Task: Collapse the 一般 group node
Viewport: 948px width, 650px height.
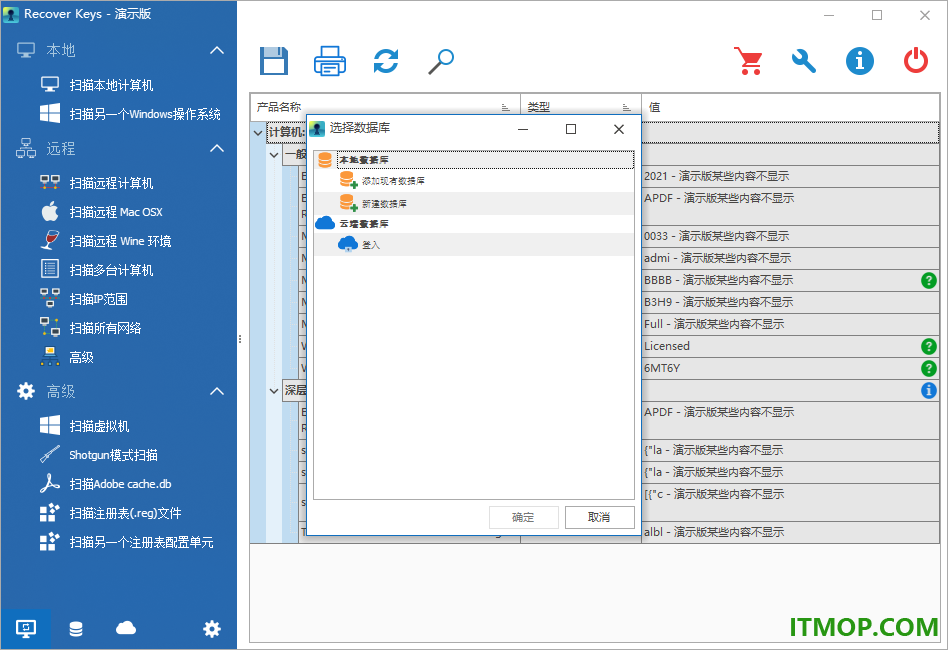Action: pyautogui.click(x=274, y=155)
